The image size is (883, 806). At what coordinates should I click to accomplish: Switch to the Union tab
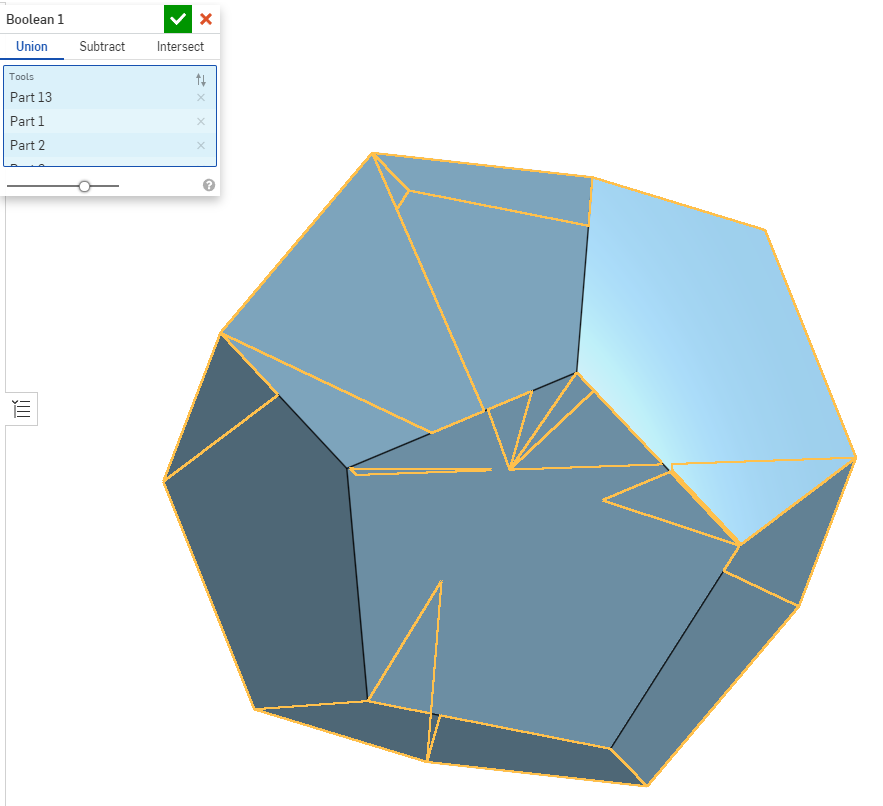click(32, 47)
